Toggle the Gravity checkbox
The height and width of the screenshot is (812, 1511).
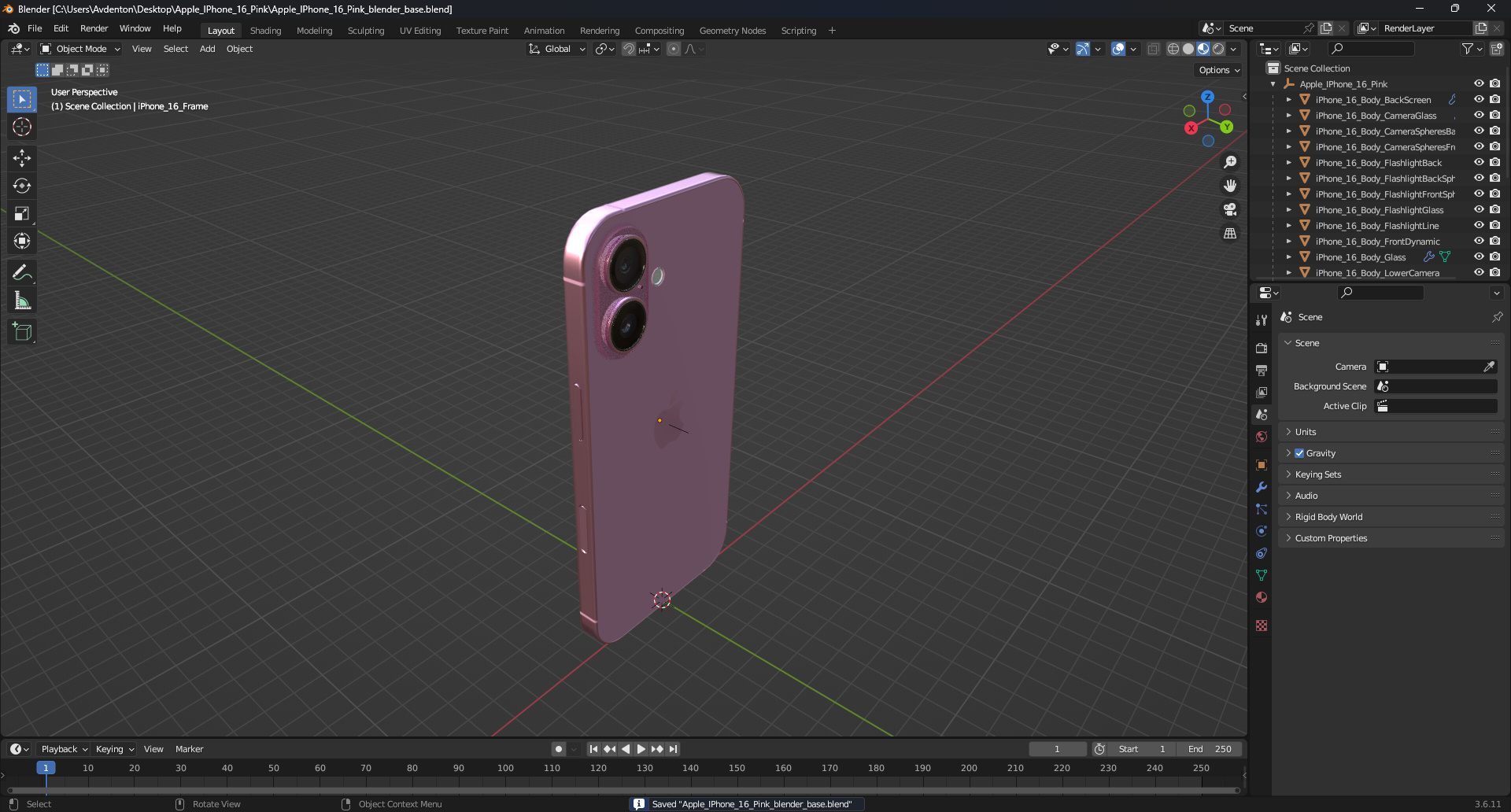tap(1299, 453)
